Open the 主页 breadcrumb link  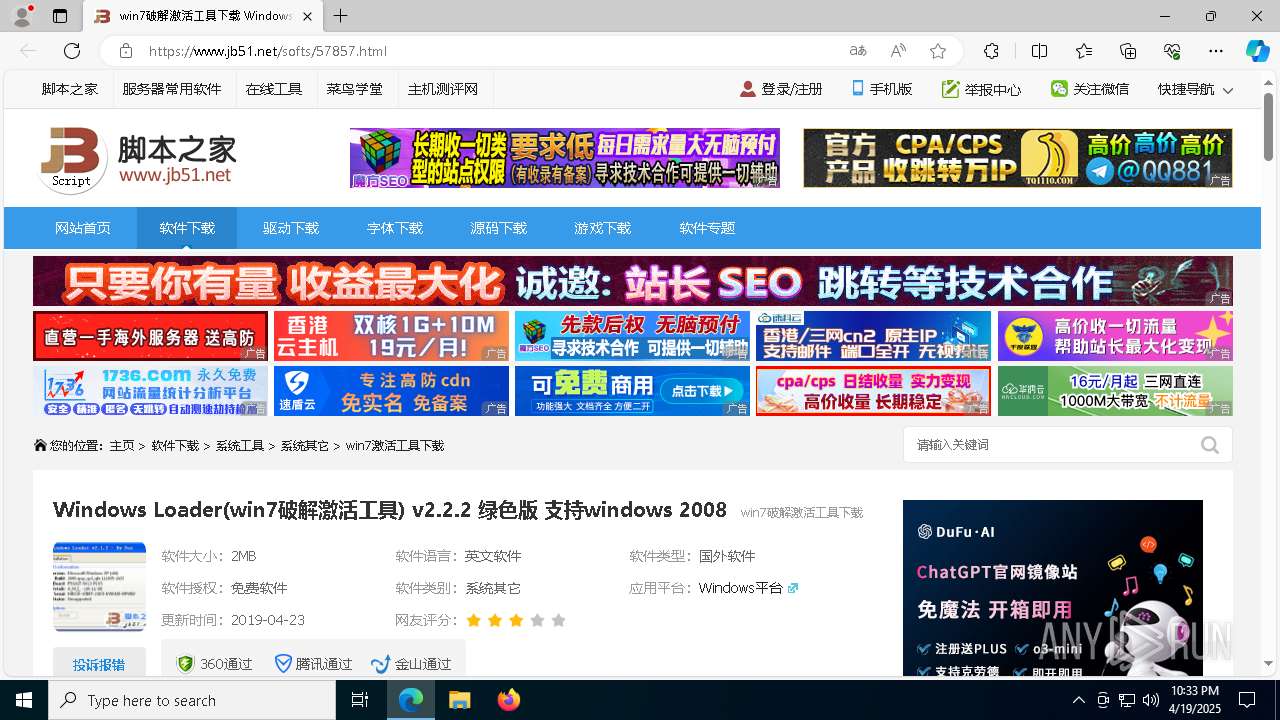[122, 446]
